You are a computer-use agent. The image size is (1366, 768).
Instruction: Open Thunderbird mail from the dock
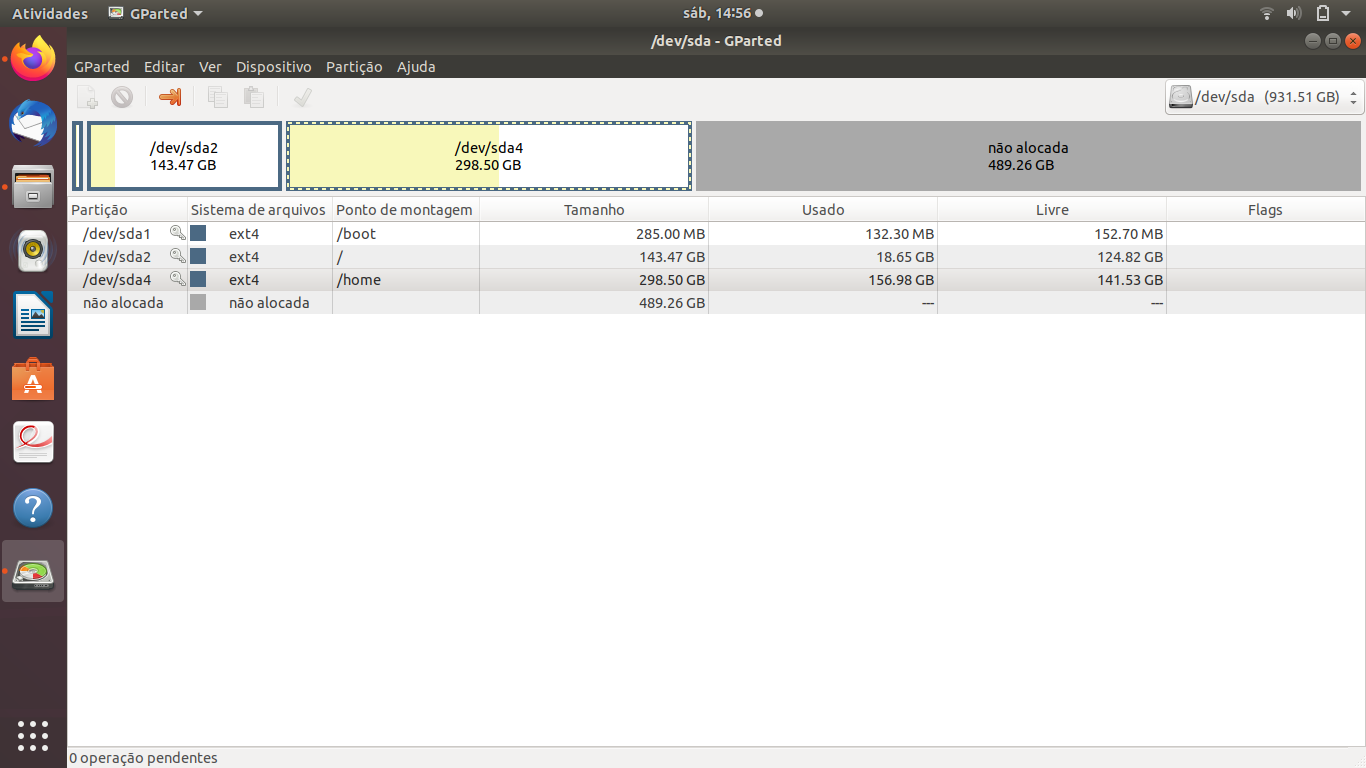pyautogui.click(x=33, y=124)
